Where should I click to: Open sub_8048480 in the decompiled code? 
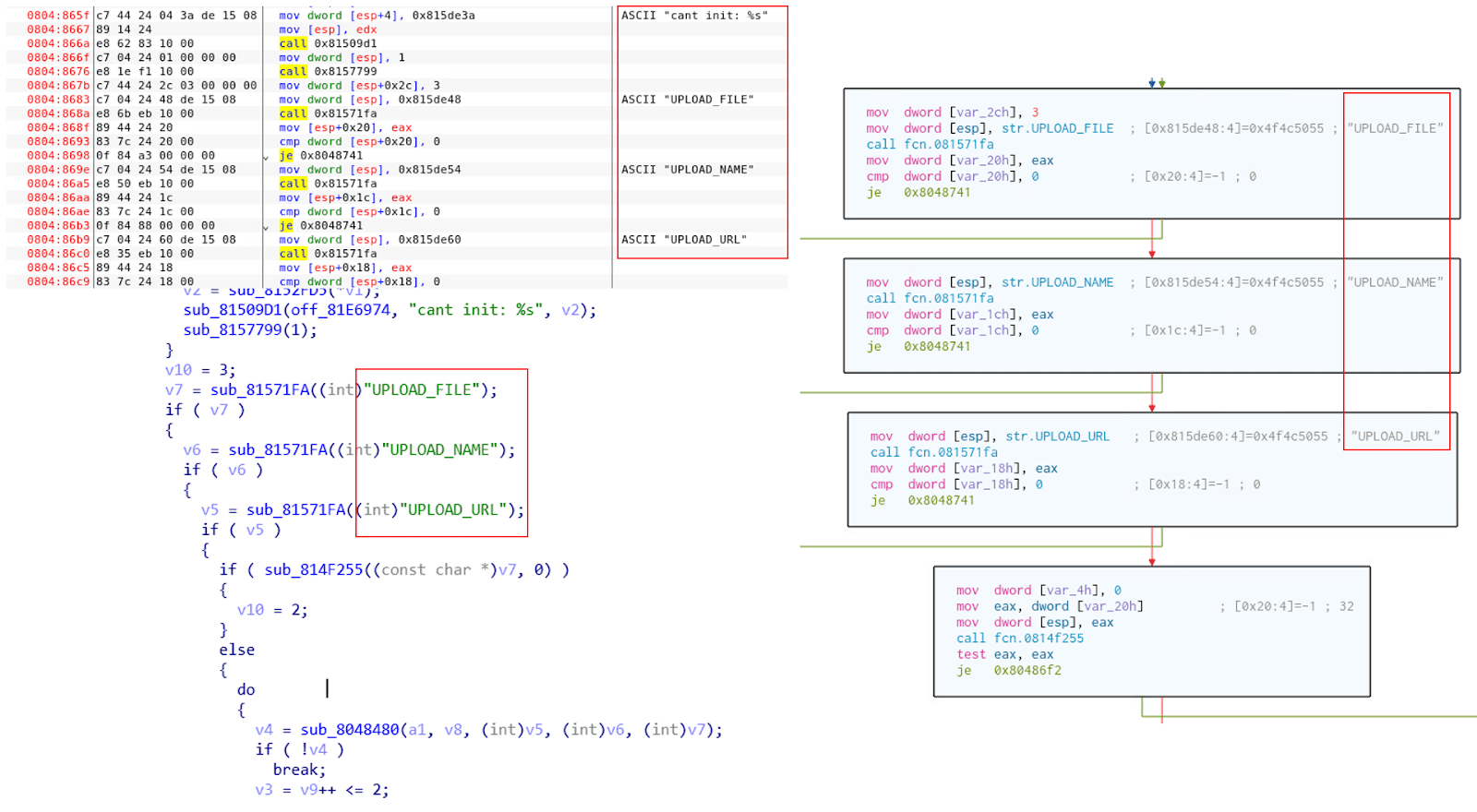tap(350, 730)
